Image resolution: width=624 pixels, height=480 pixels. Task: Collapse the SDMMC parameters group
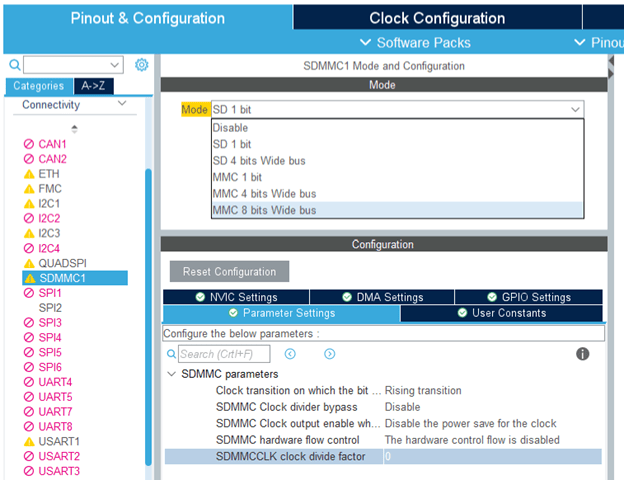tap(171, 374)
